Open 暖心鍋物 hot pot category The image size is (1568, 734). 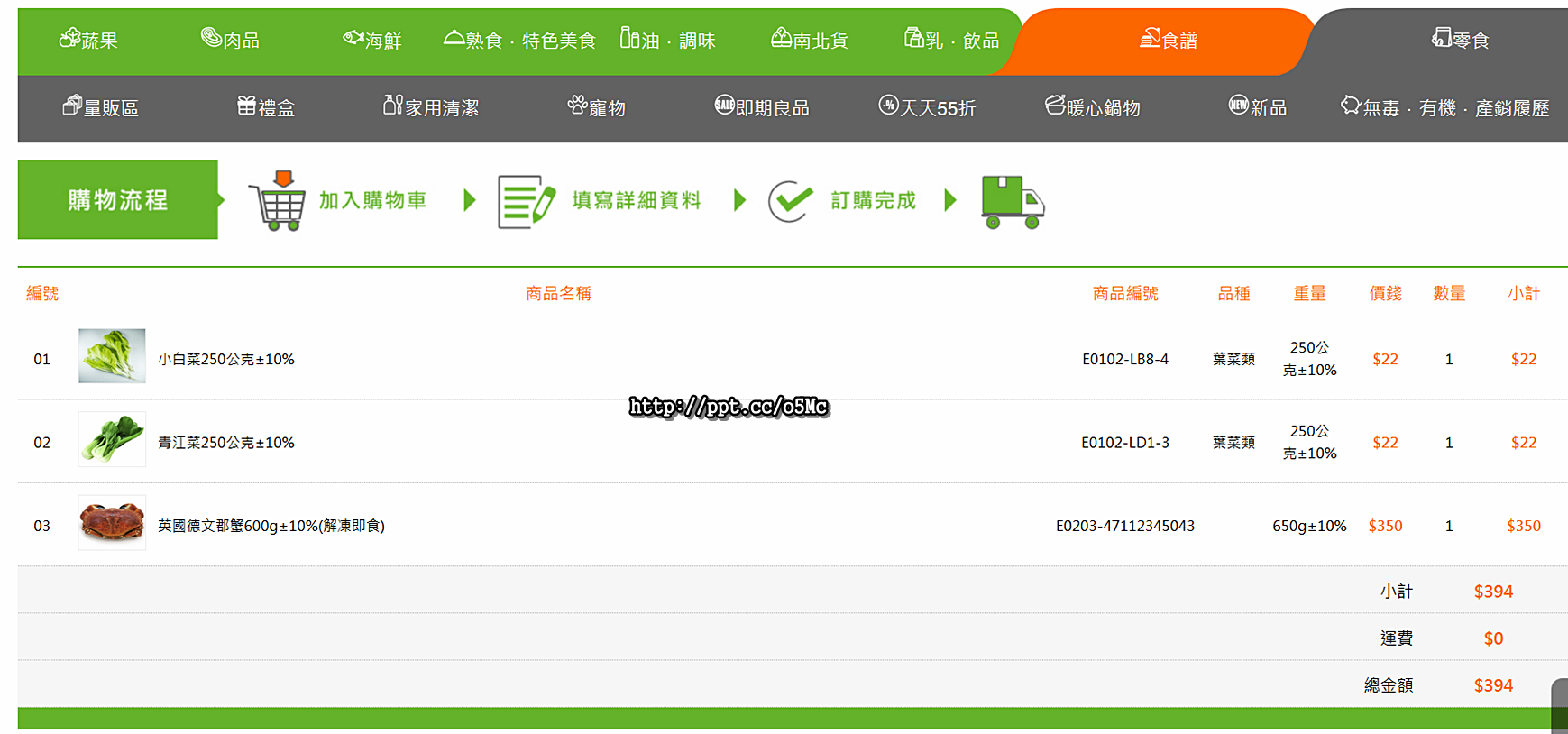tap(1092, 107)
